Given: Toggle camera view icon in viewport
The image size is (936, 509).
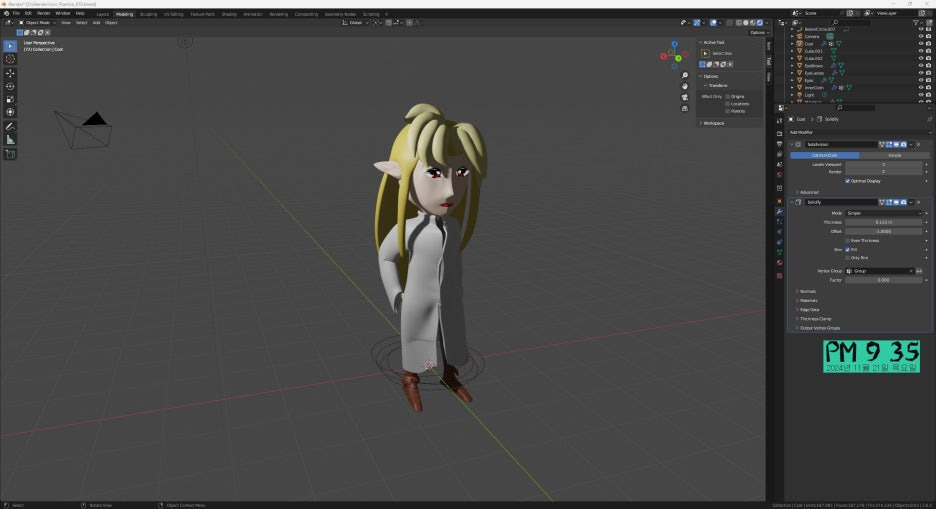Looking at the screenshot, I should pyautogui.click(x=685, y=97).
